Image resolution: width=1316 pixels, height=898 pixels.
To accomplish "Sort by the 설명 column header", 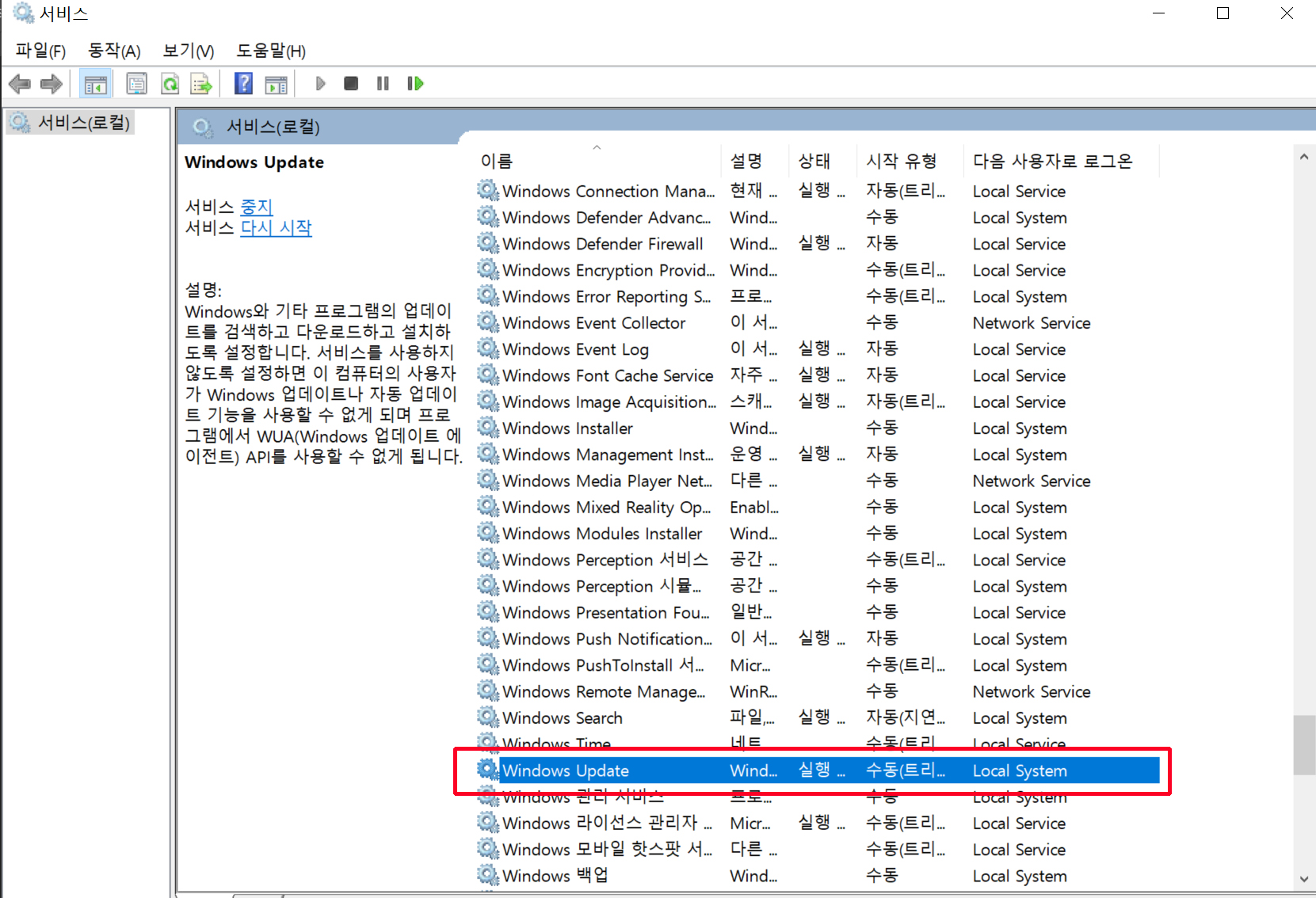I will pyautogui.click(x=746, y=162).
